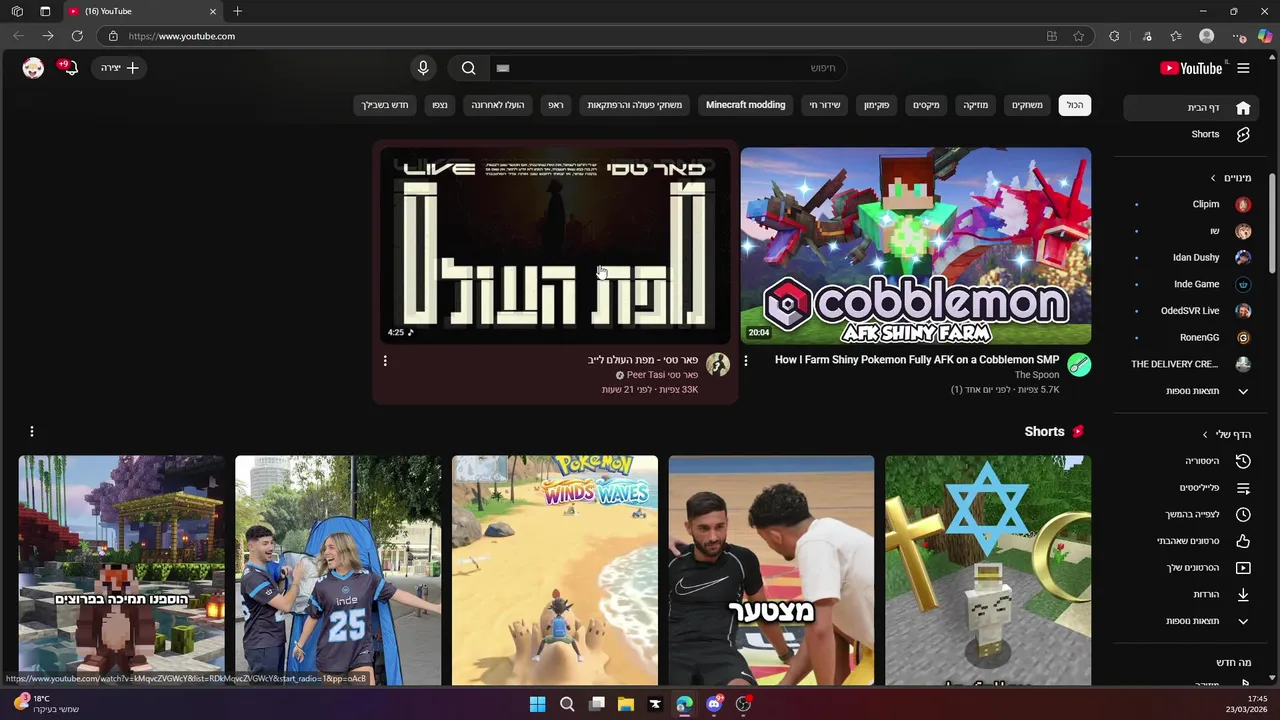Go to the home page דף הבית
This screenshot has width=1280, height=720.
click(x=1190, y=107)
